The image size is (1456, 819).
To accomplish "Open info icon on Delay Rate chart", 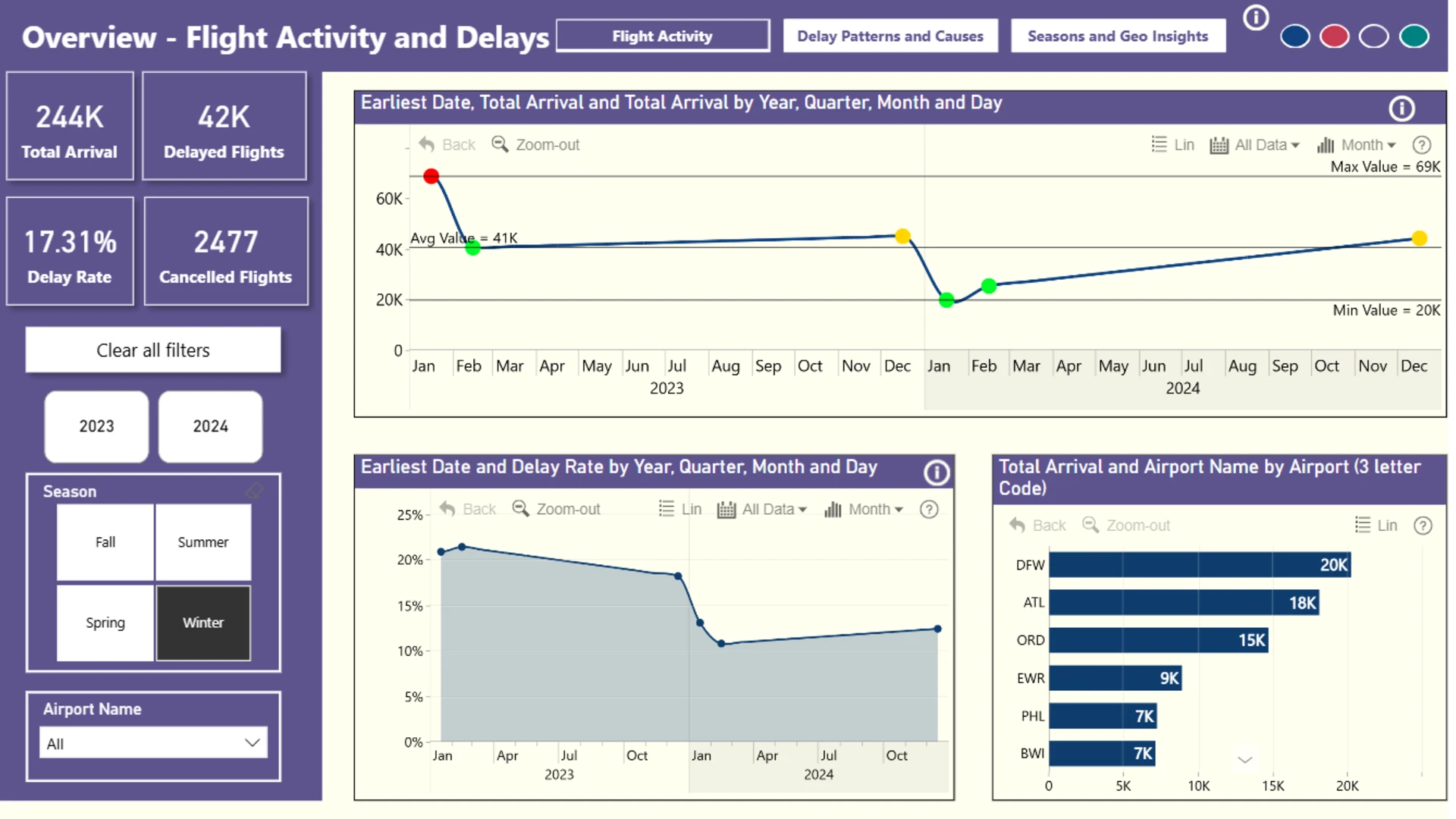I will [937, 473].
